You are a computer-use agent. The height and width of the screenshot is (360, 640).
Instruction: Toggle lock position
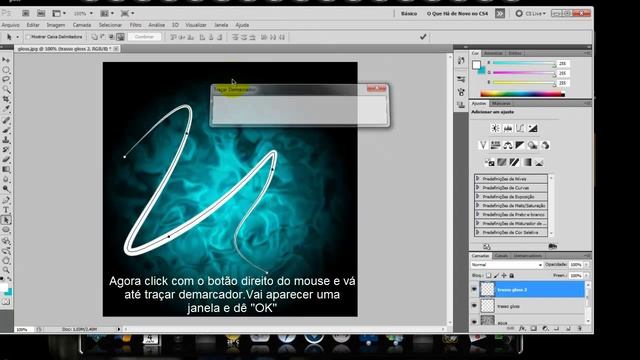pyautogui.click(x=504, y=276)
